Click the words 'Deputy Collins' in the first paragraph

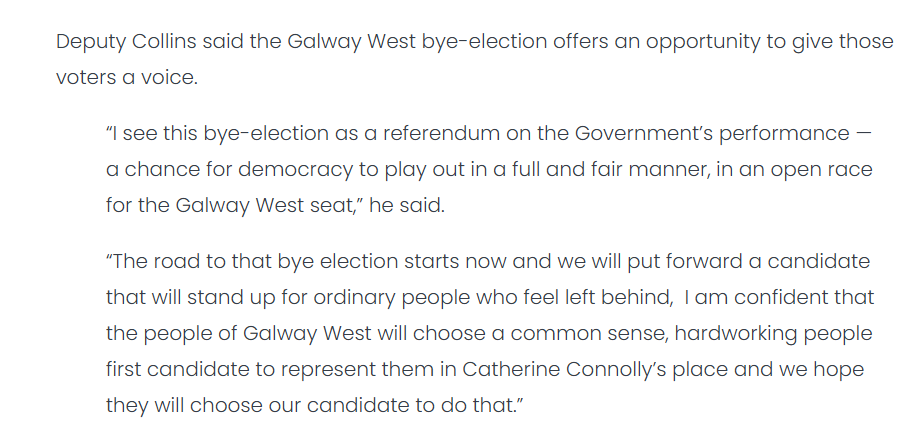[x=126, y=42]
